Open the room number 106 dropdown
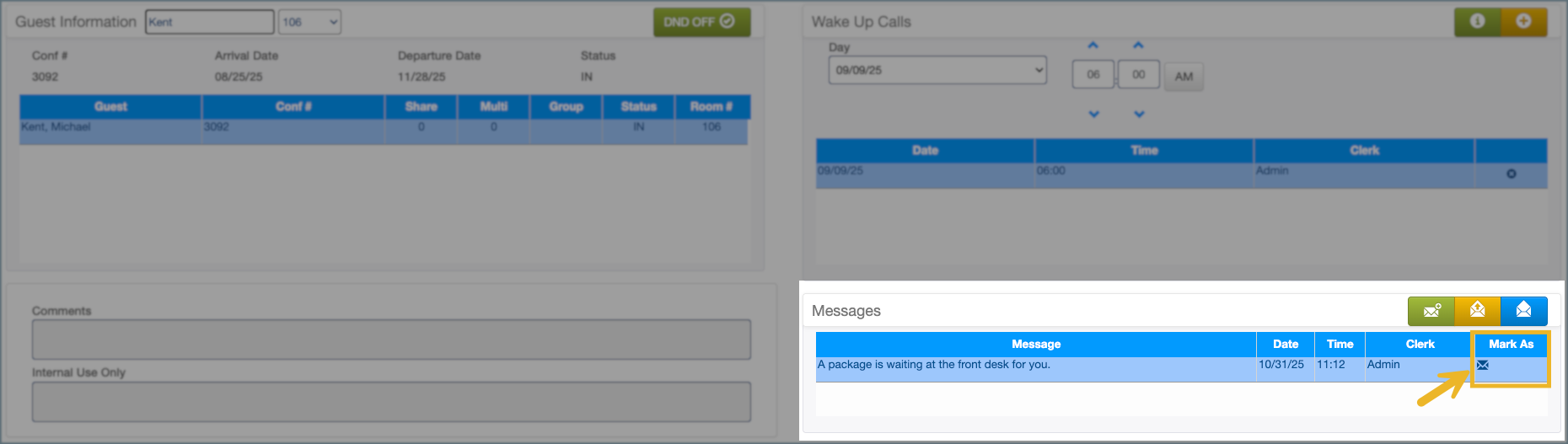This screenshot has height=444, width=1568. coord(310,22)
